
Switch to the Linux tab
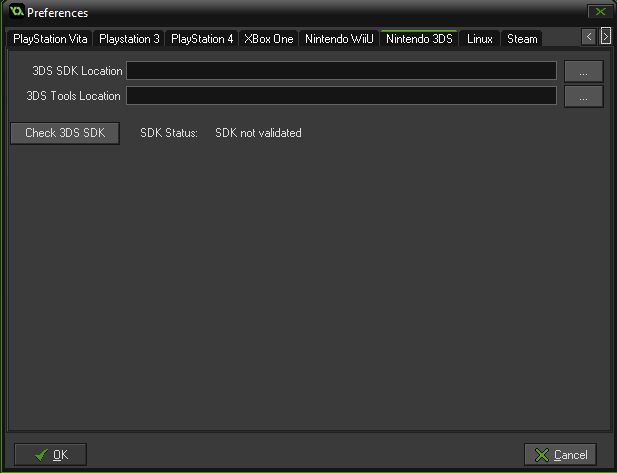pyautogui.click(x=480, y=39)
